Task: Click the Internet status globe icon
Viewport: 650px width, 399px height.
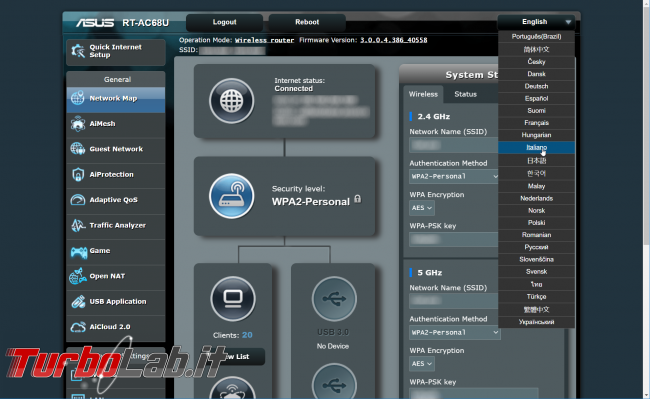Action: click(x=231, y=101)
